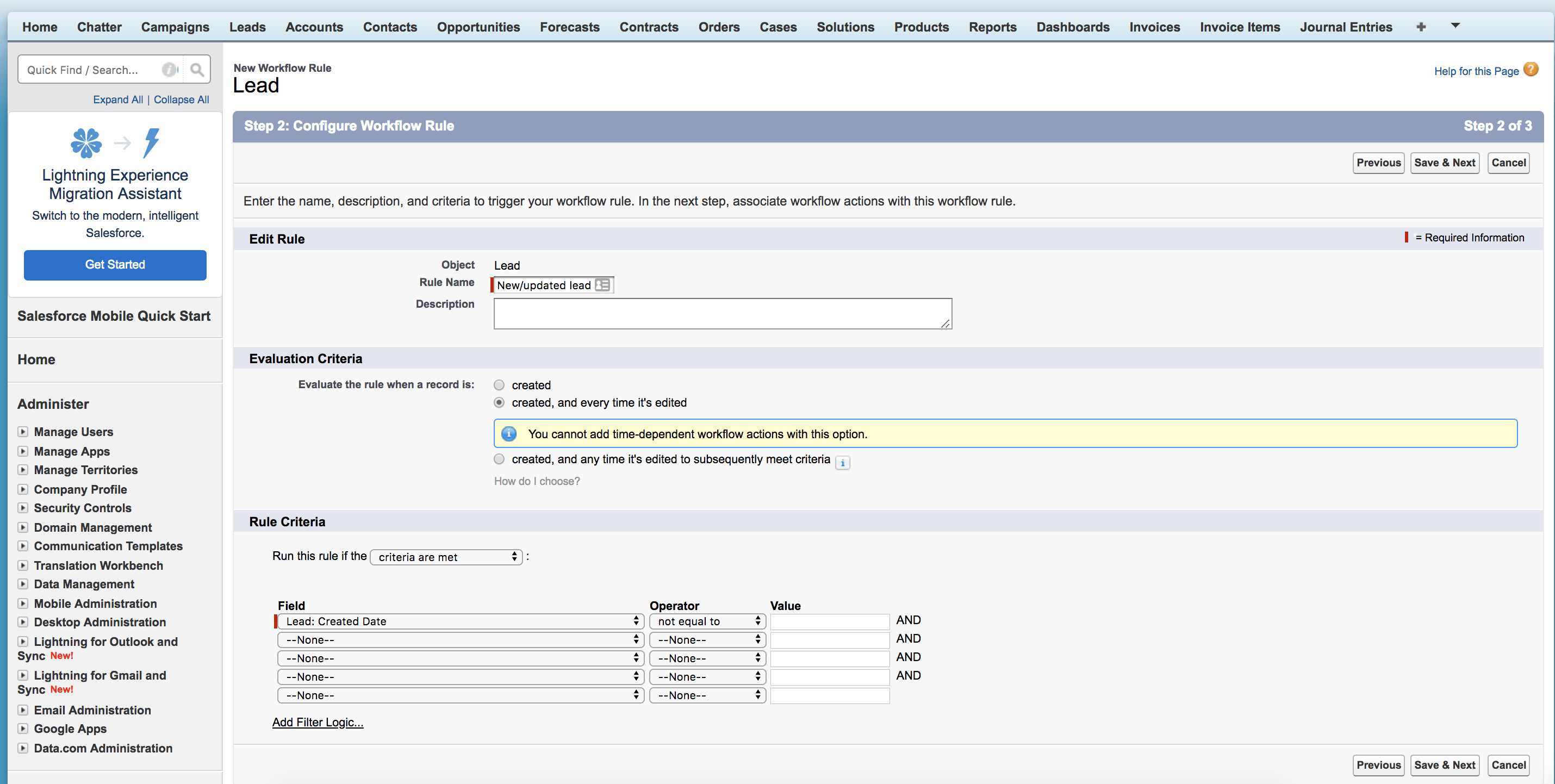This screenshot has height=784, width=1555.
Task: Open the 'criteria are met' dropdown
Action: (446, 557)
